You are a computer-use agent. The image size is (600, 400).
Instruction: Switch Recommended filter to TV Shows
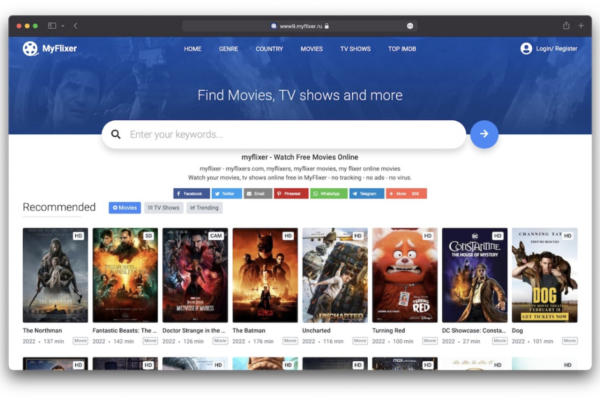[x=163, y=208]
